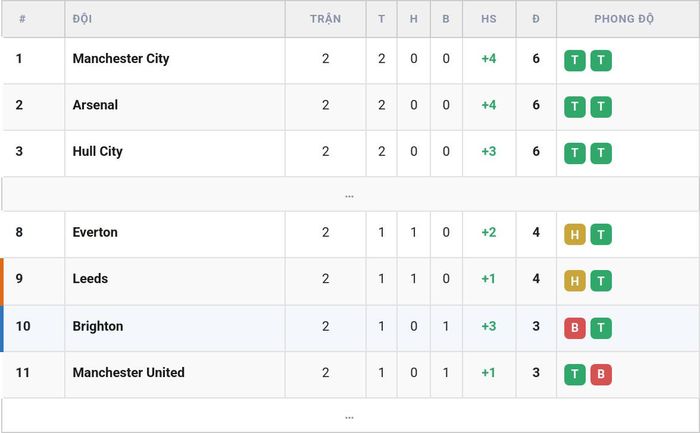Sort by the PHONG ĐỘ column header
Screen dimensions: 700x433
point(624,19)
